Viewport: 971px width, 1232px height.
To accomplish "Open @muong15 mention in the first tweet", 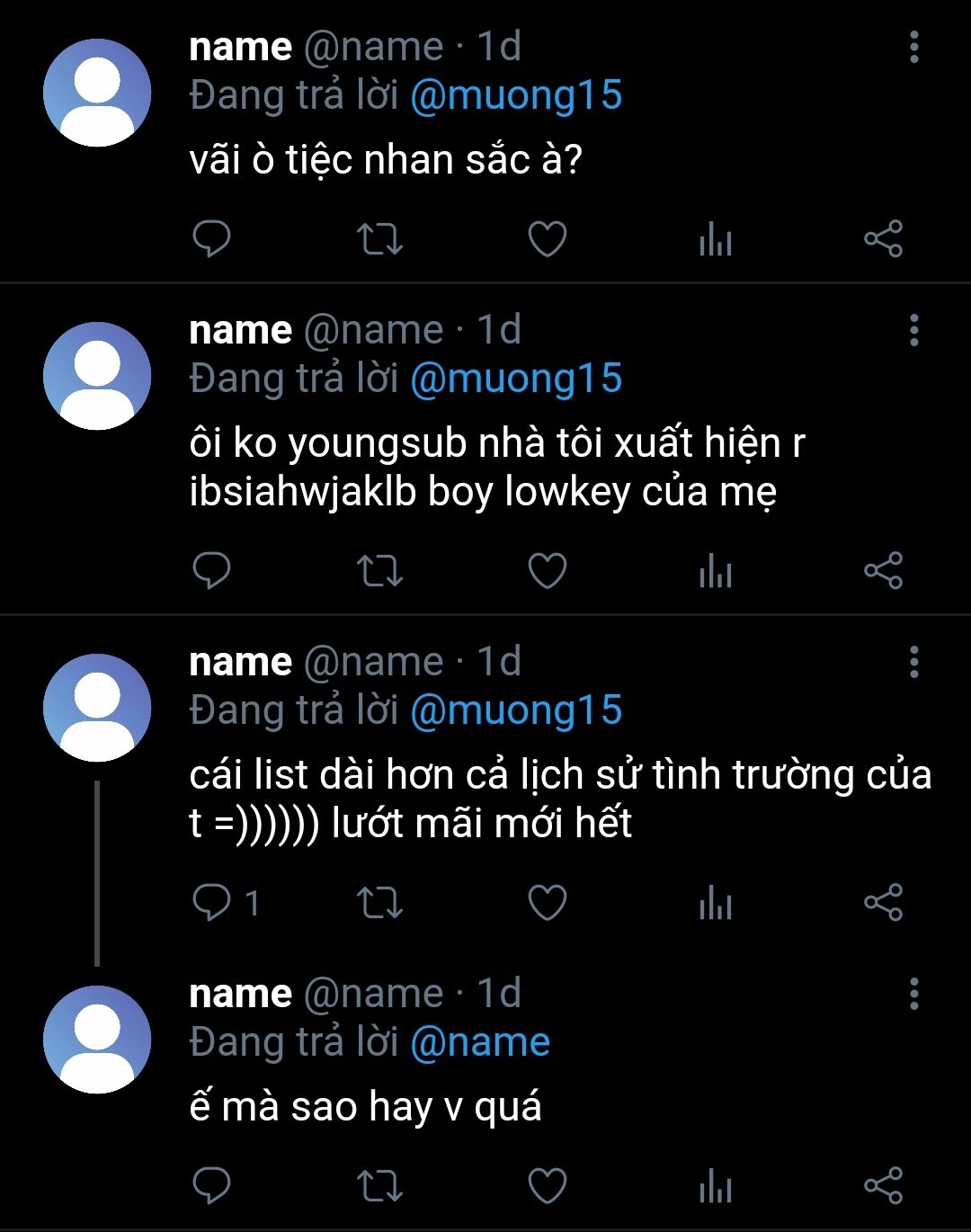I will pos(516,95).
